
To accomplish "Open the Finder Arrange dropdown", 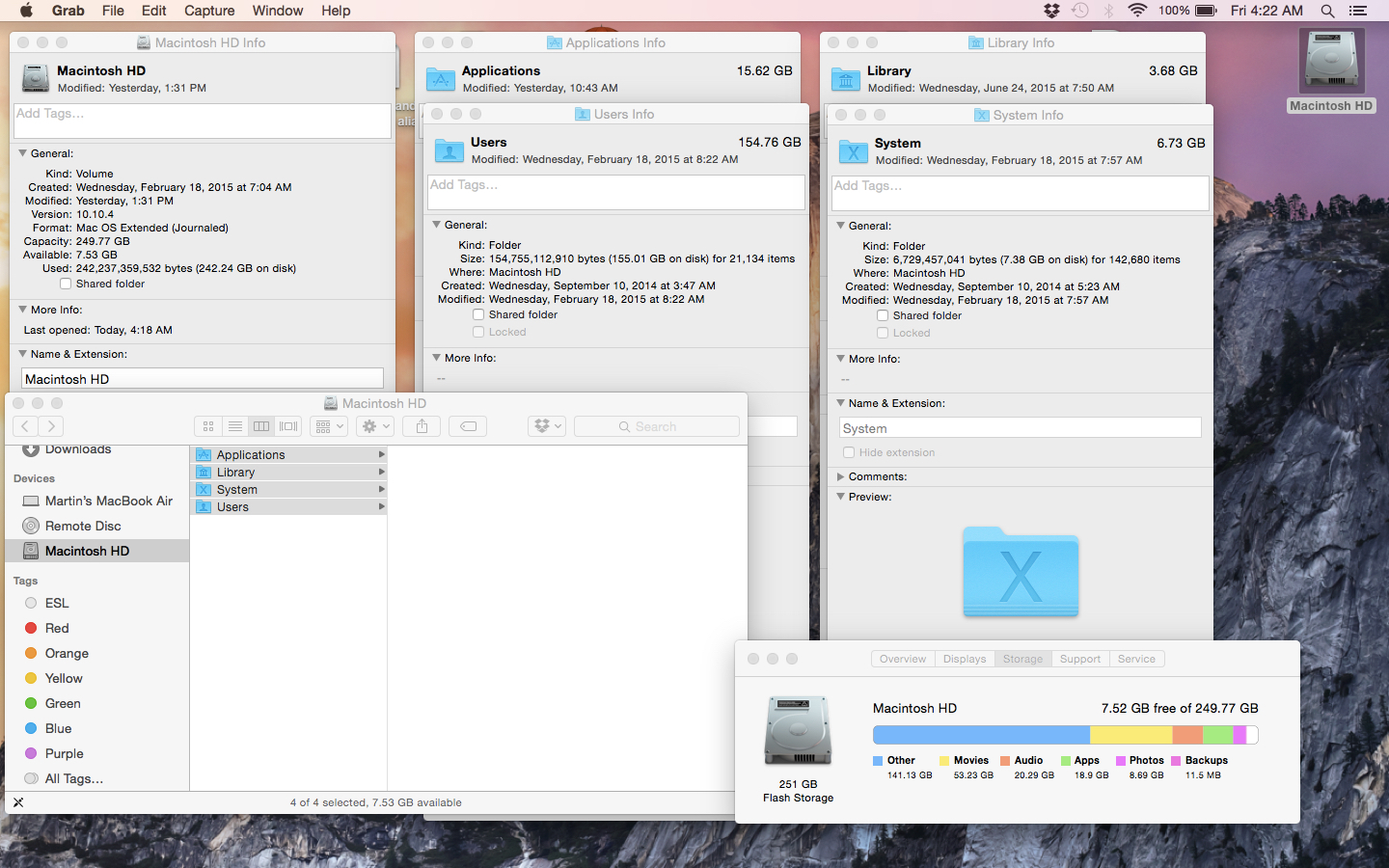I will (x=329, y=426).
